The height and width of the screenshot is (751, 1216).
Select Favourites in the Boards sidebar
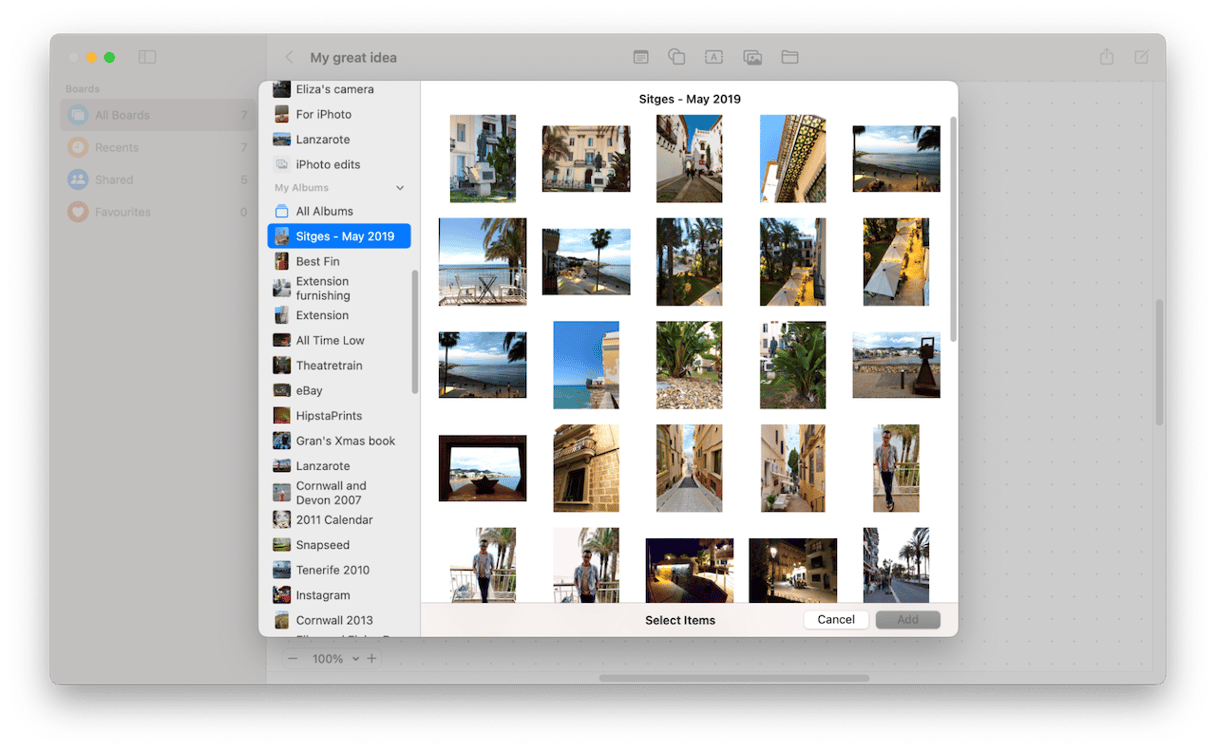click(122, 212)
